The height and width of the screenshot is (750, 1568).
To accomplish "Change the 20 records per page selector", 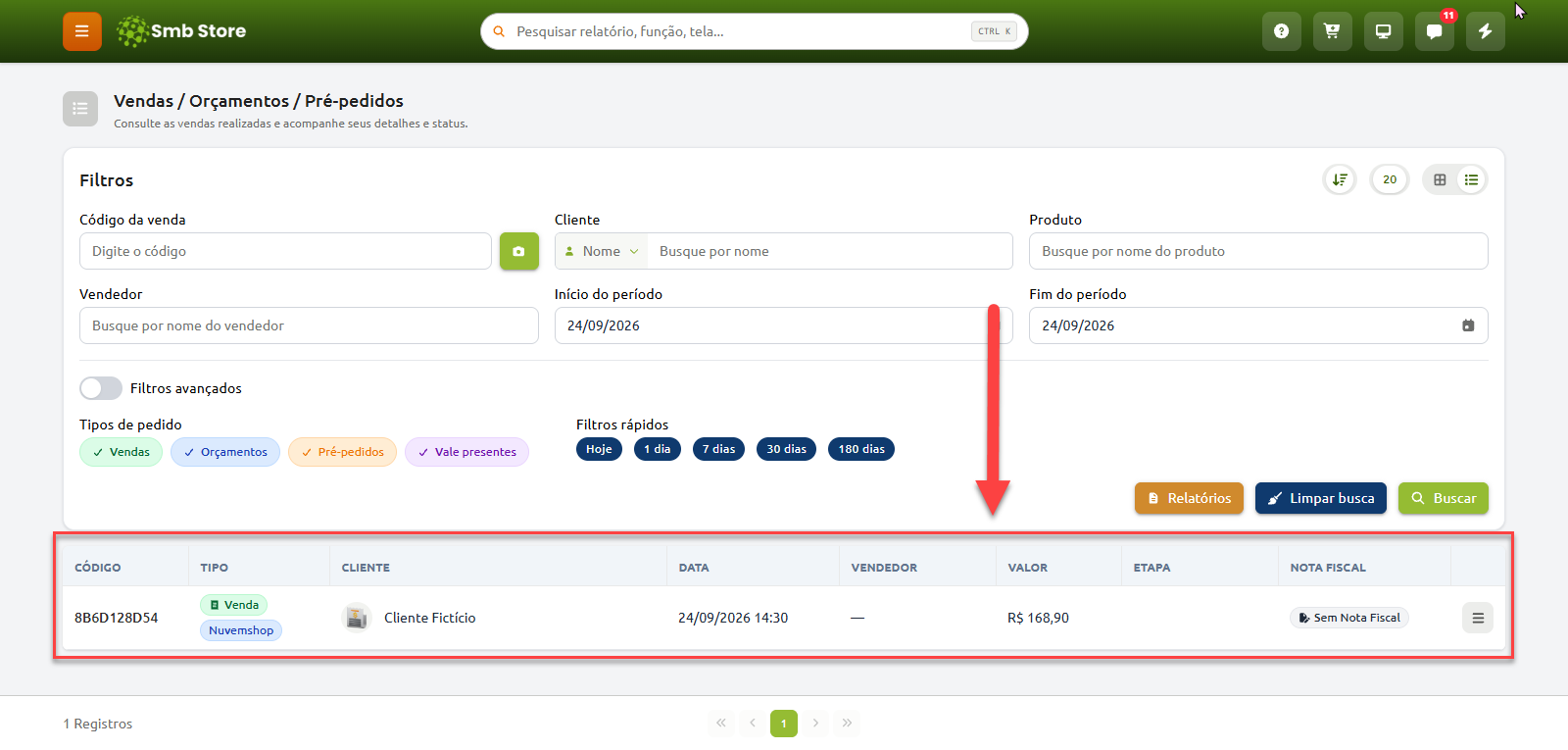I will point(1389,179).
